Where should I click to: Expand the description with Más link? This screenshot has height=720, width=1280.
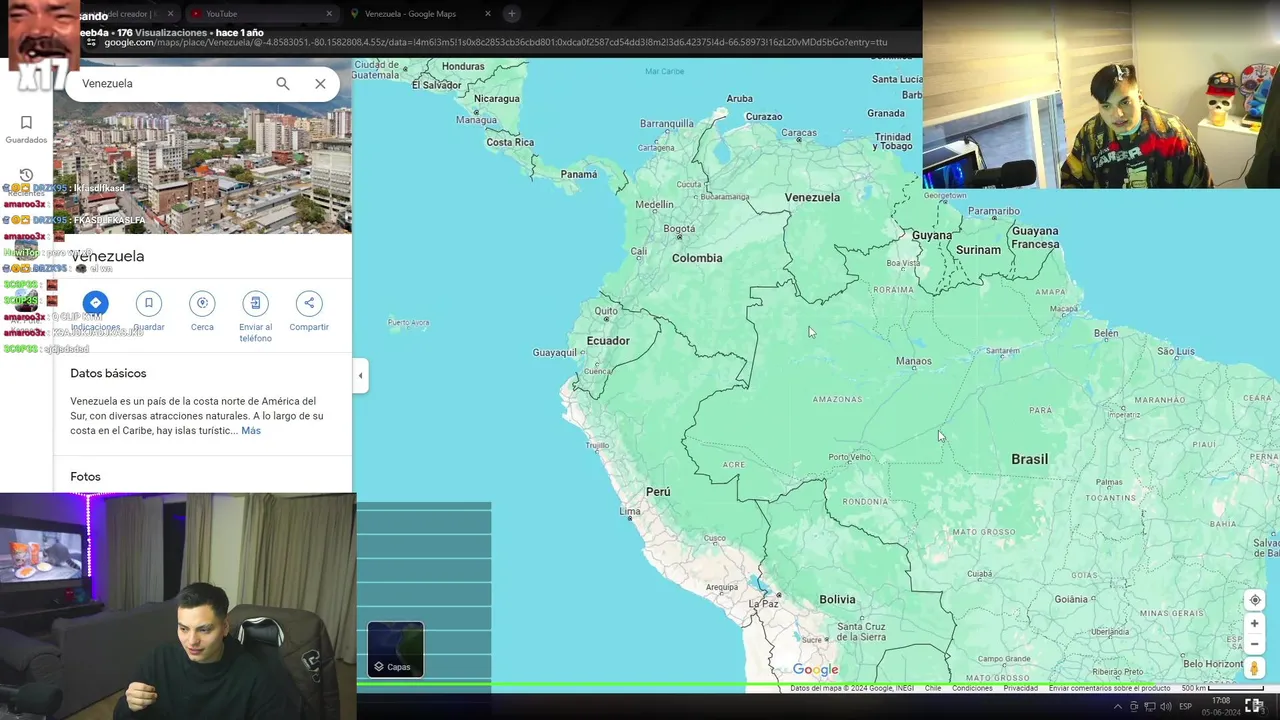251,431
